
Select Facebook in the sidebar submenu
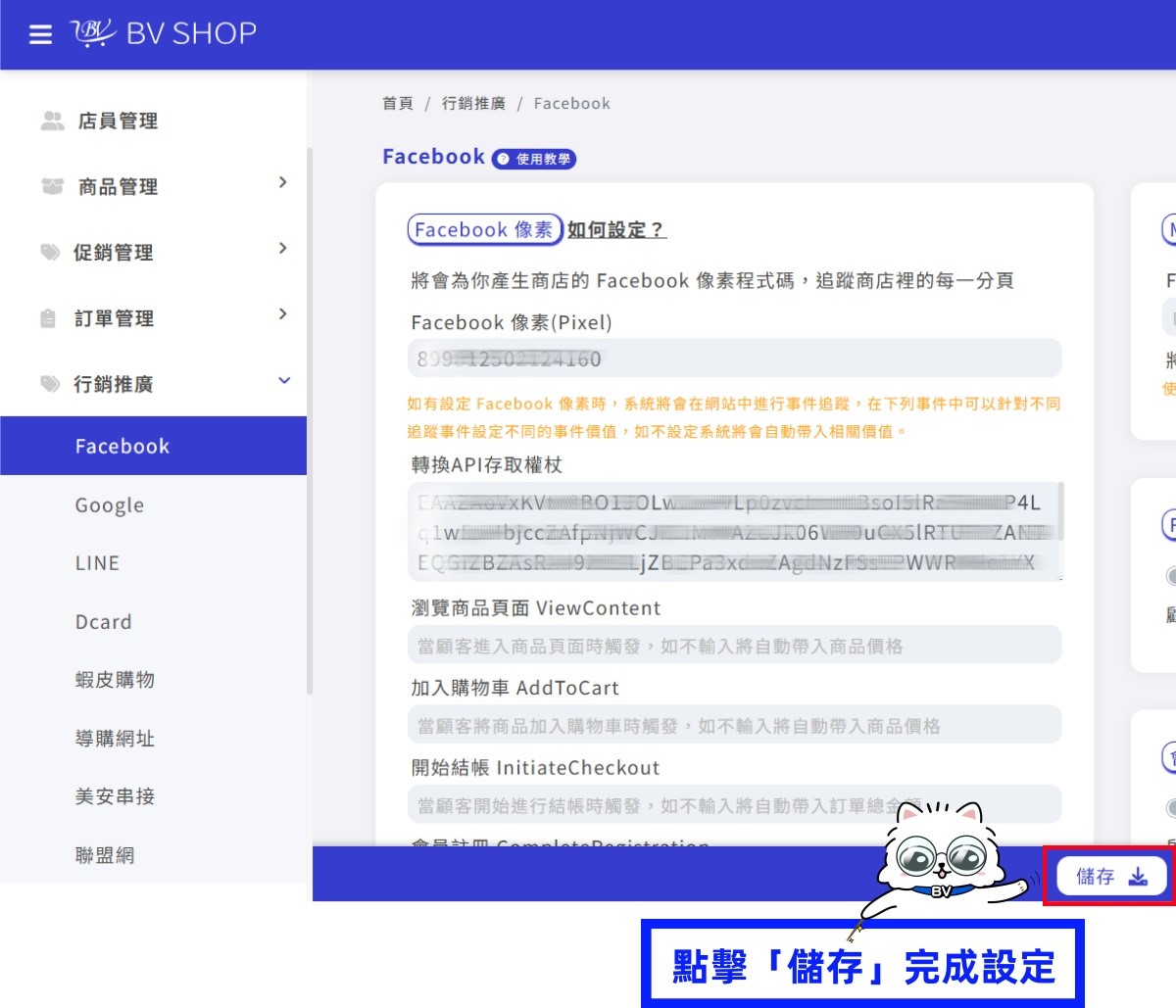(x=154, y=446)
